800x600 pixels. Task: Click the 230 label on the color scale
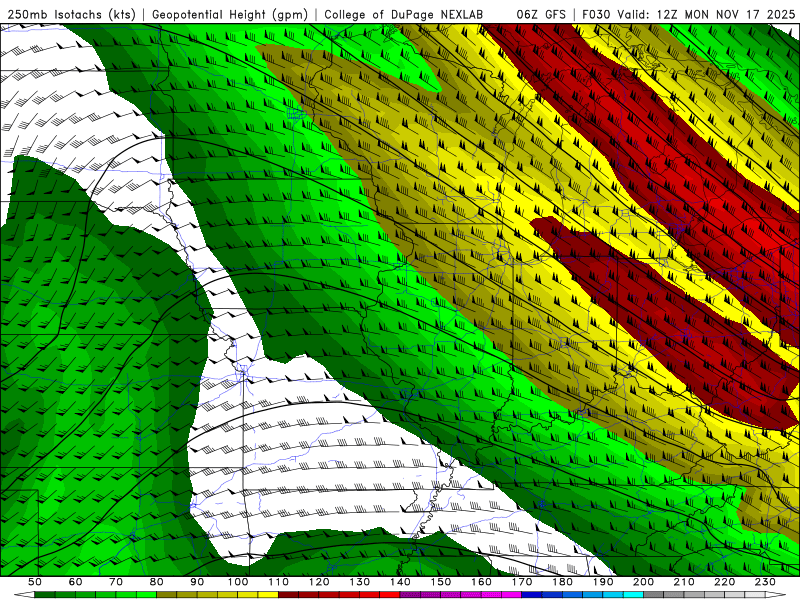[766, 582]
